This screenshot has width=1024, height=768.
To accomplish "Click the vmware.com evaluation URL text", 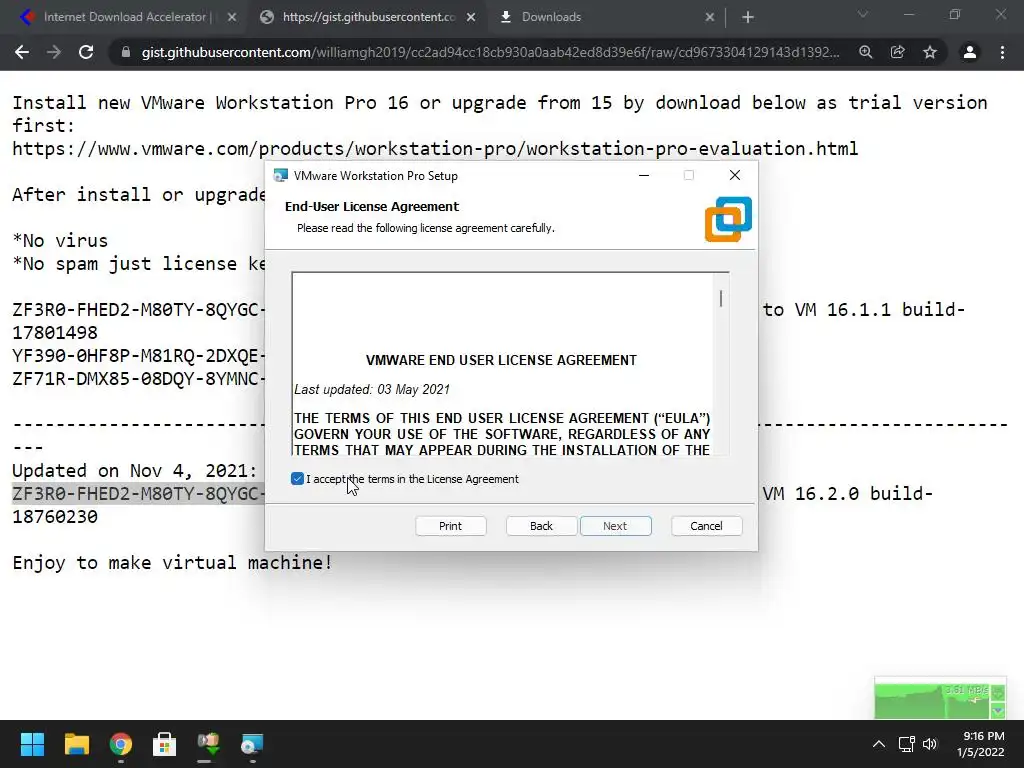I will tap(435, 149).
